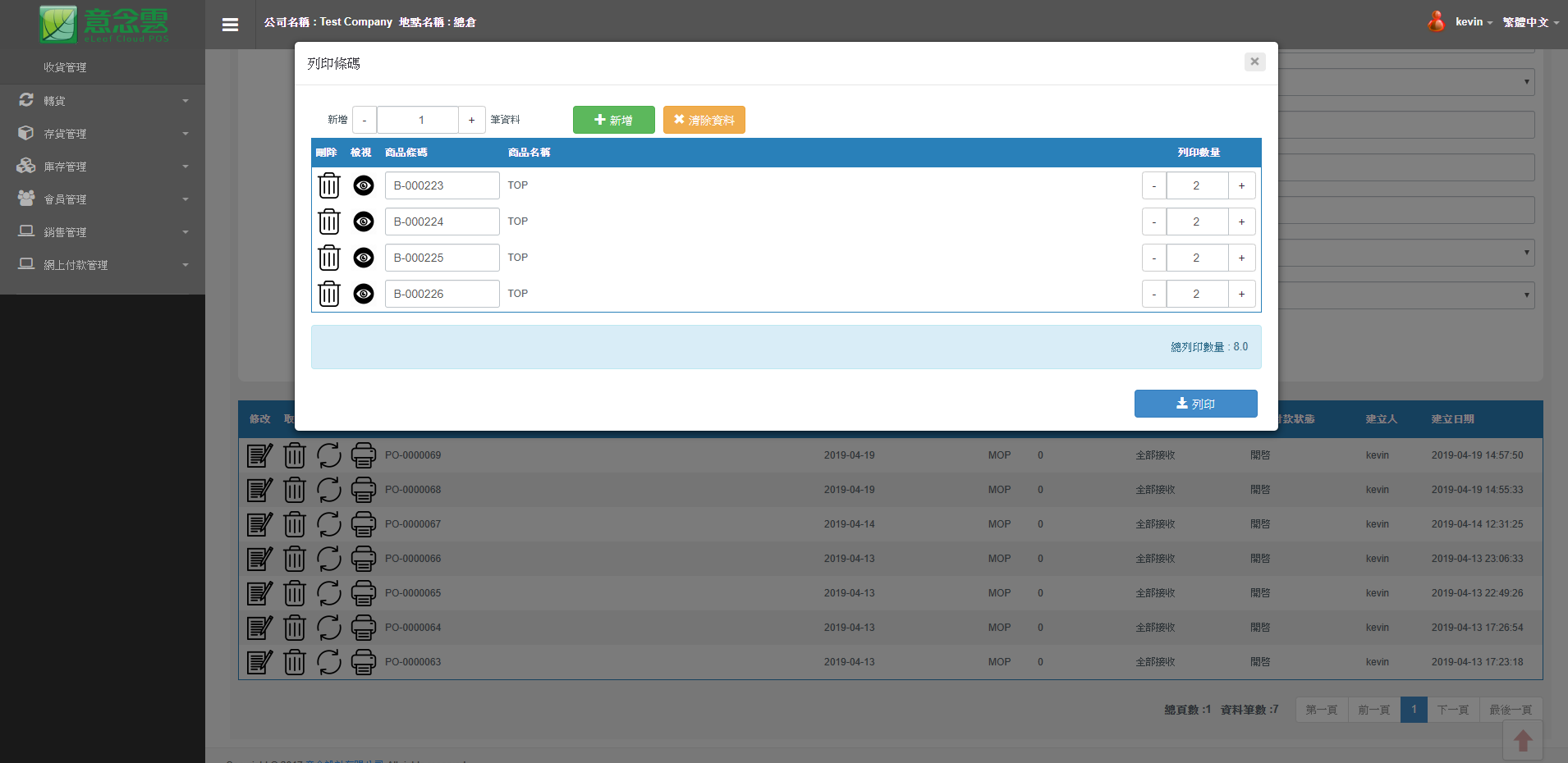Viewport: 1568px width, 763px height.
Task: Open 銷售管理 in sidebar
Action: [x=103, y=232]
